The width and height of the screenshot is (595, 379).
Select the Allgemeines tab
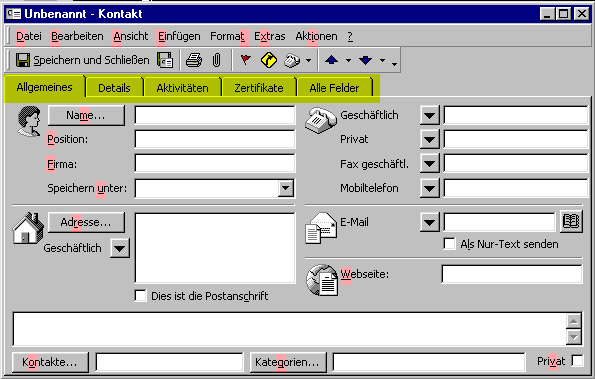coord(44,87)
